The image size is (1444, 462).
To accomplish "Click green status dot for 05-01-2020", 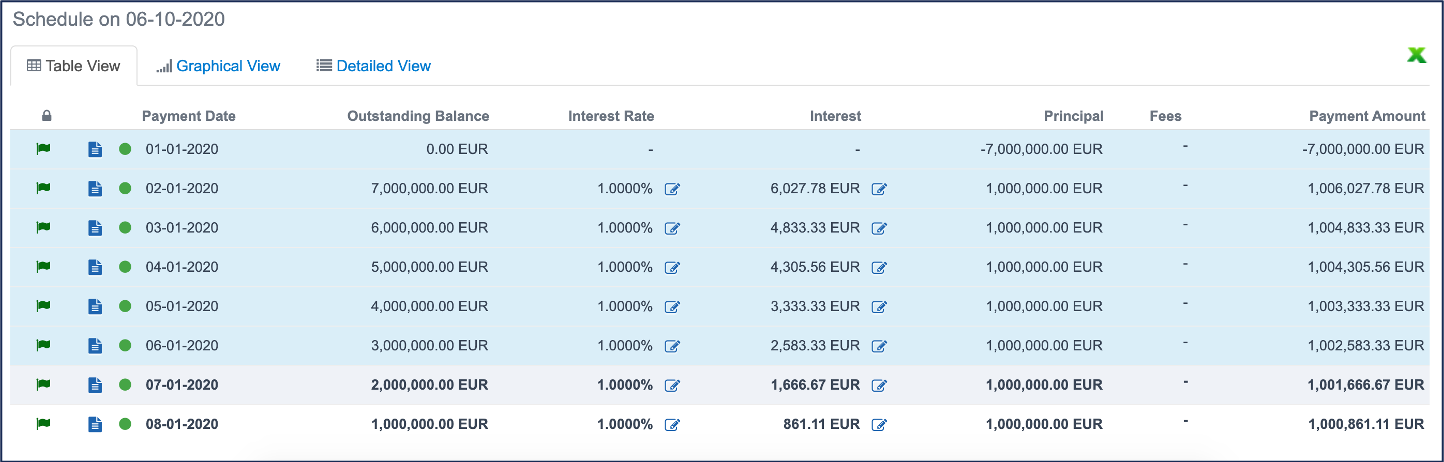I will [125, 306].
